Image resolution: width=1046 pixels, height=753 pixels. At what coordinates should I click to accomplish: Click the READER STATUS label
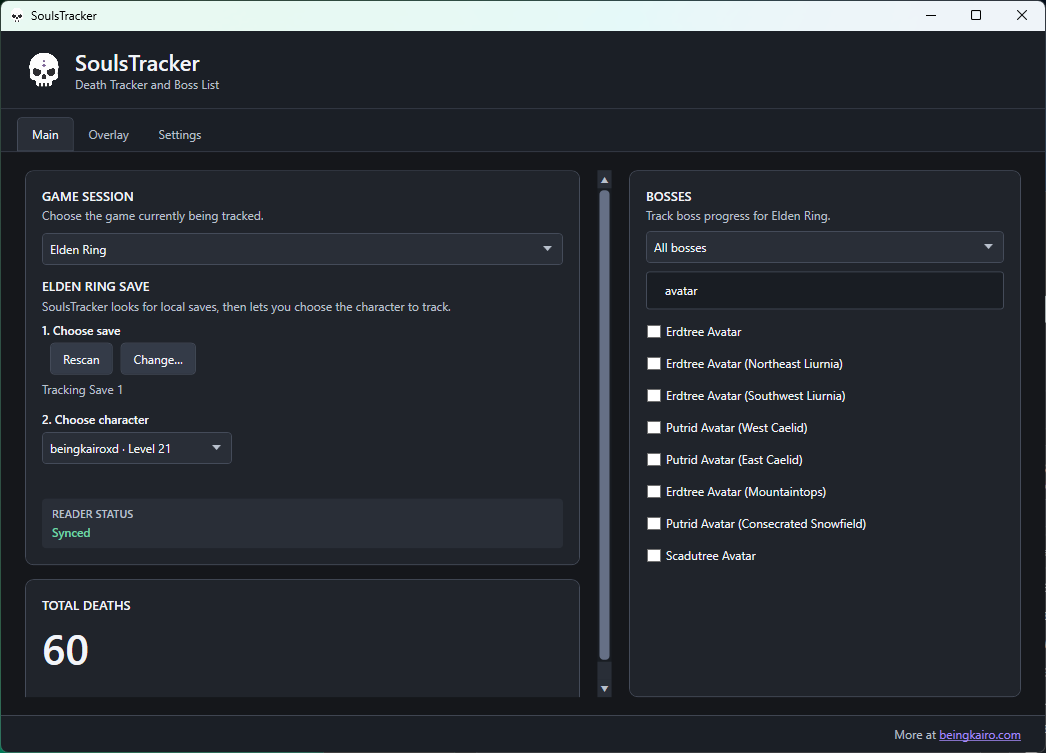[x=93, y=514]
